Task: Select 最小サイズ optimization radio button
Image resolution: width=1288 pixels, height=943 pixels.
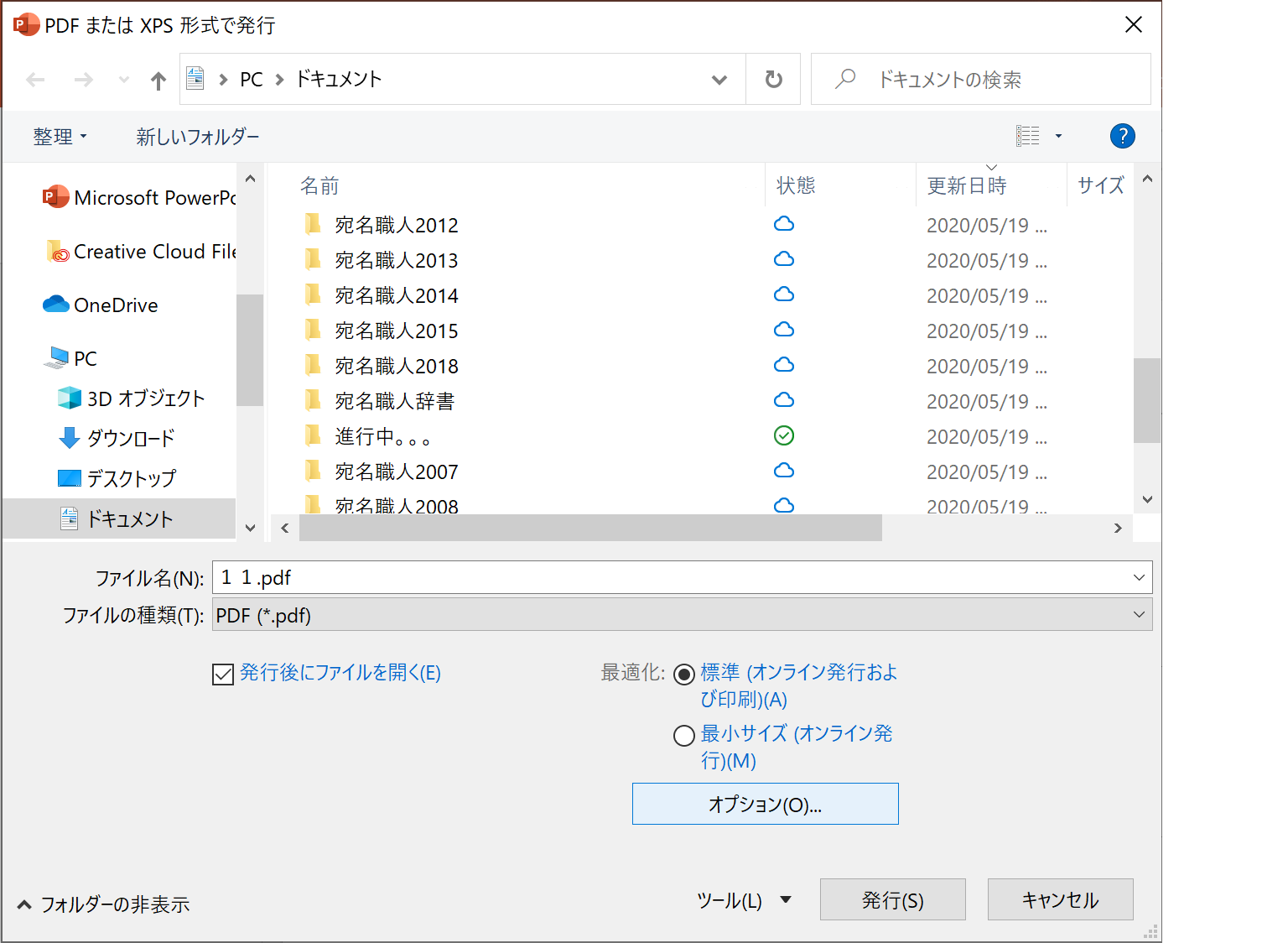Action: tap(684, 736)
